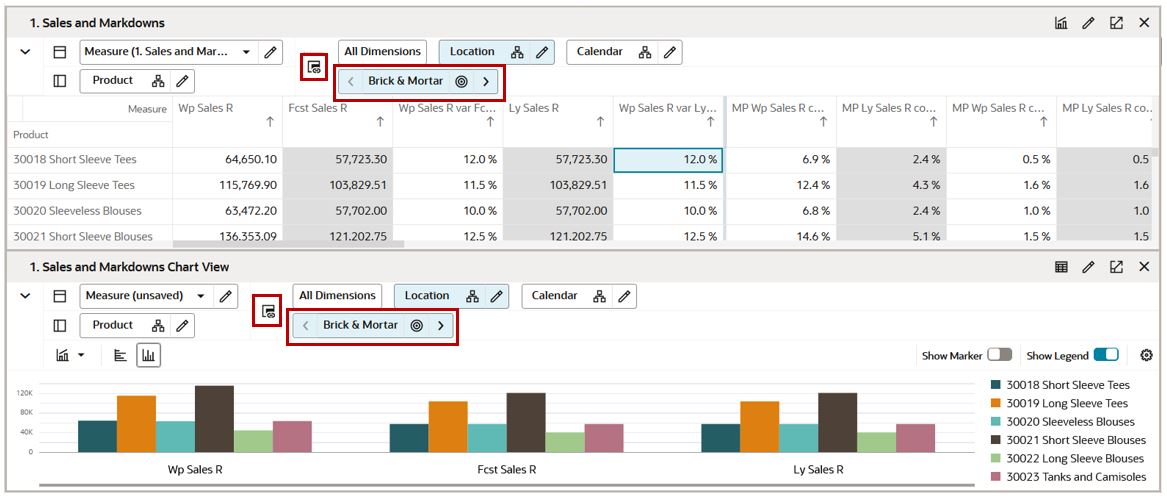
Task: Collapse the chart view's dimension toolbar chevron
Action: (25, 296)
